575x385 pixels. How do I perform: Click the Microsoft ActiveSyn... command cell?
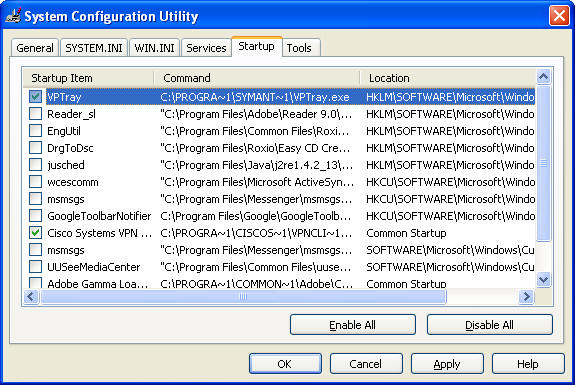tap(257, 182)
